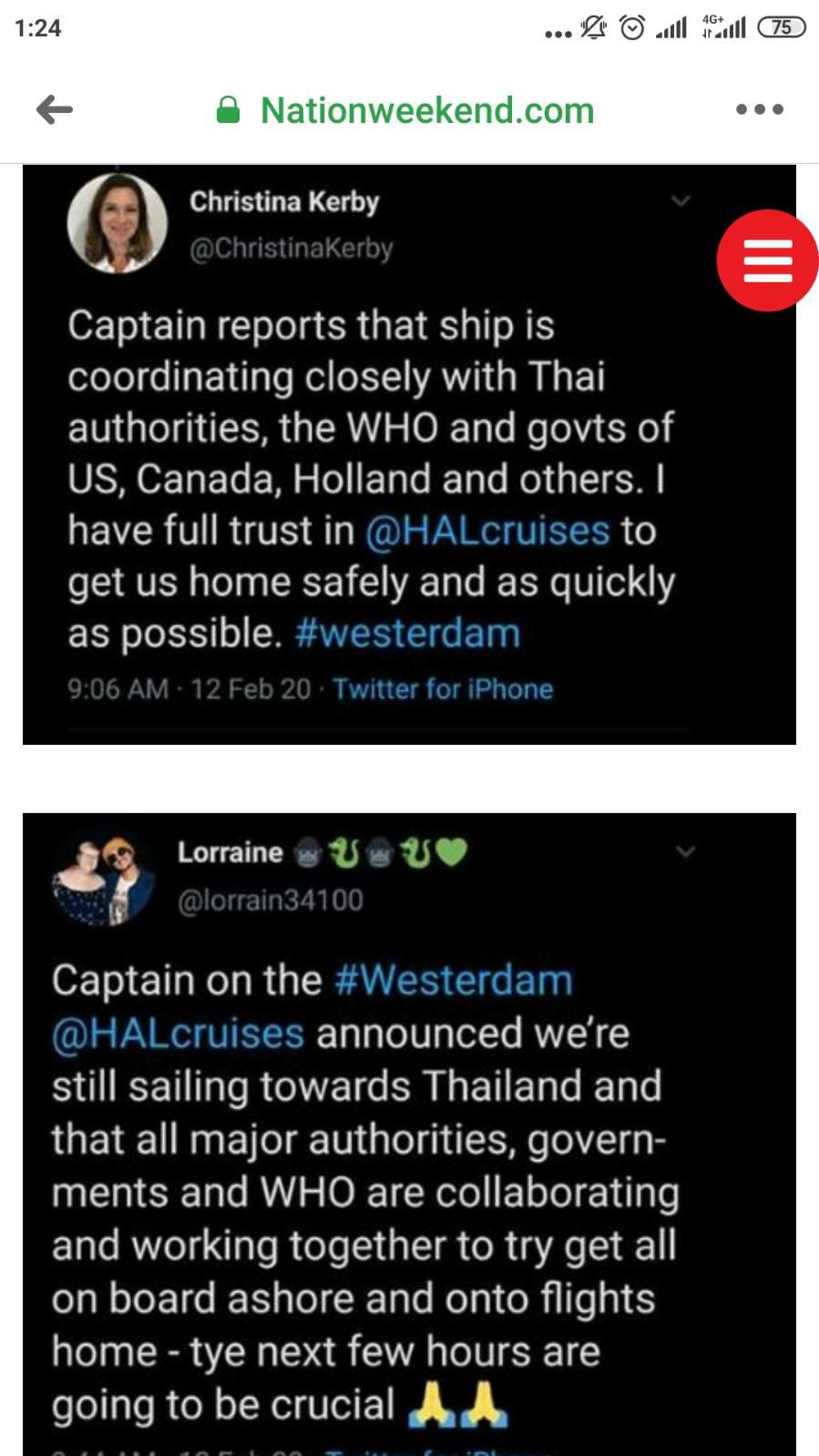Tap the Nationweekend.com address bar
The width and height of the screenshot is (819, 1456).
(426, 110)
